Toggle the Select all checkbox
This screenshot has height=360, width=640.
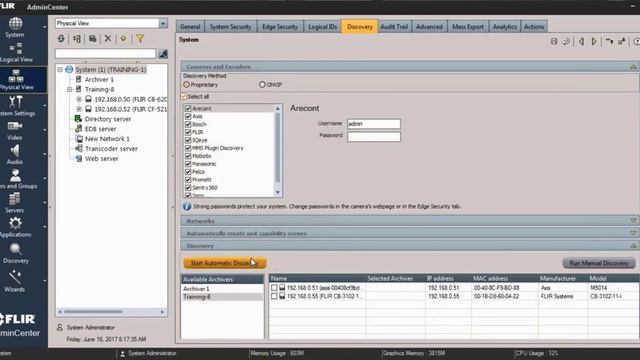[184, 97]
